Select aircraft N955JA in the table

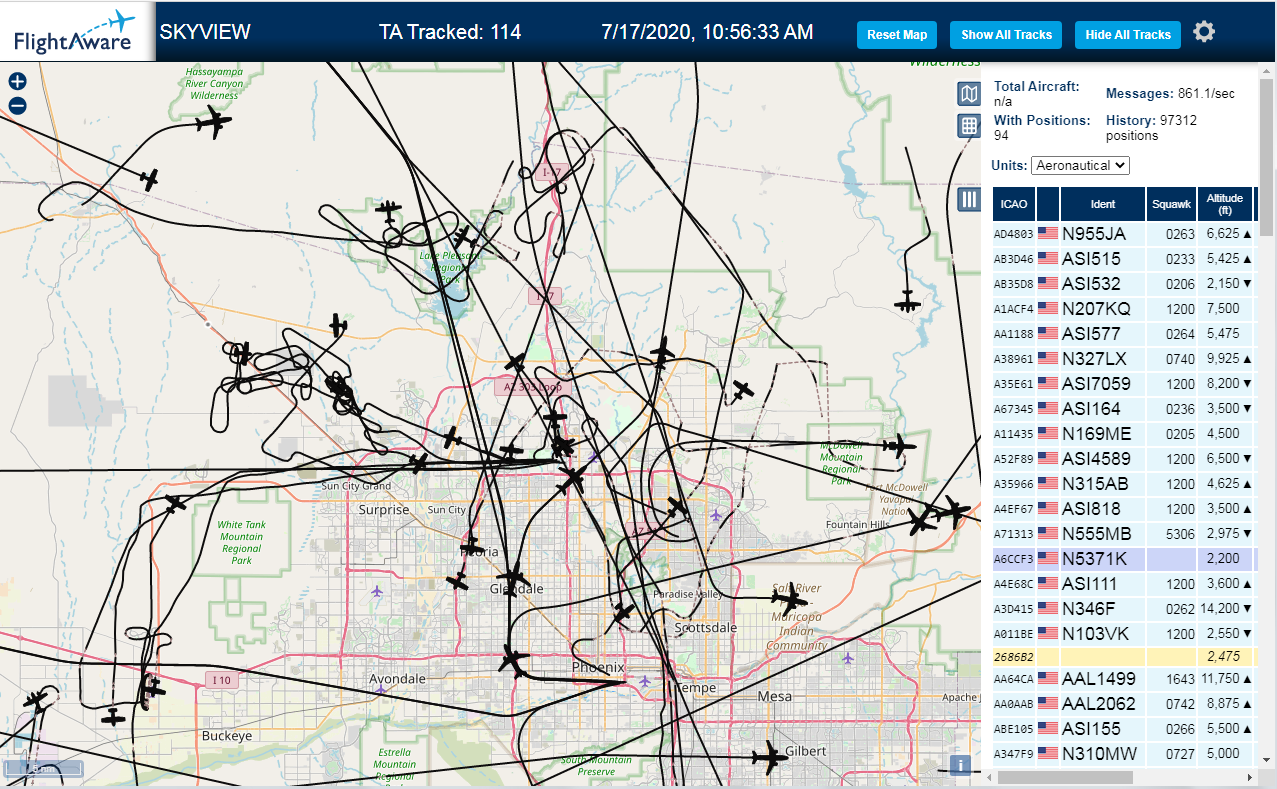[1125, 234]
